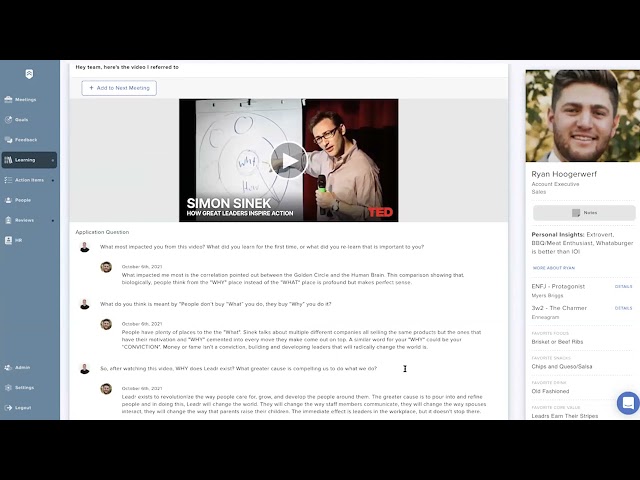The image size is (640, 480).
Task: Go to Meetings in the sidebar
Action: 26,100
